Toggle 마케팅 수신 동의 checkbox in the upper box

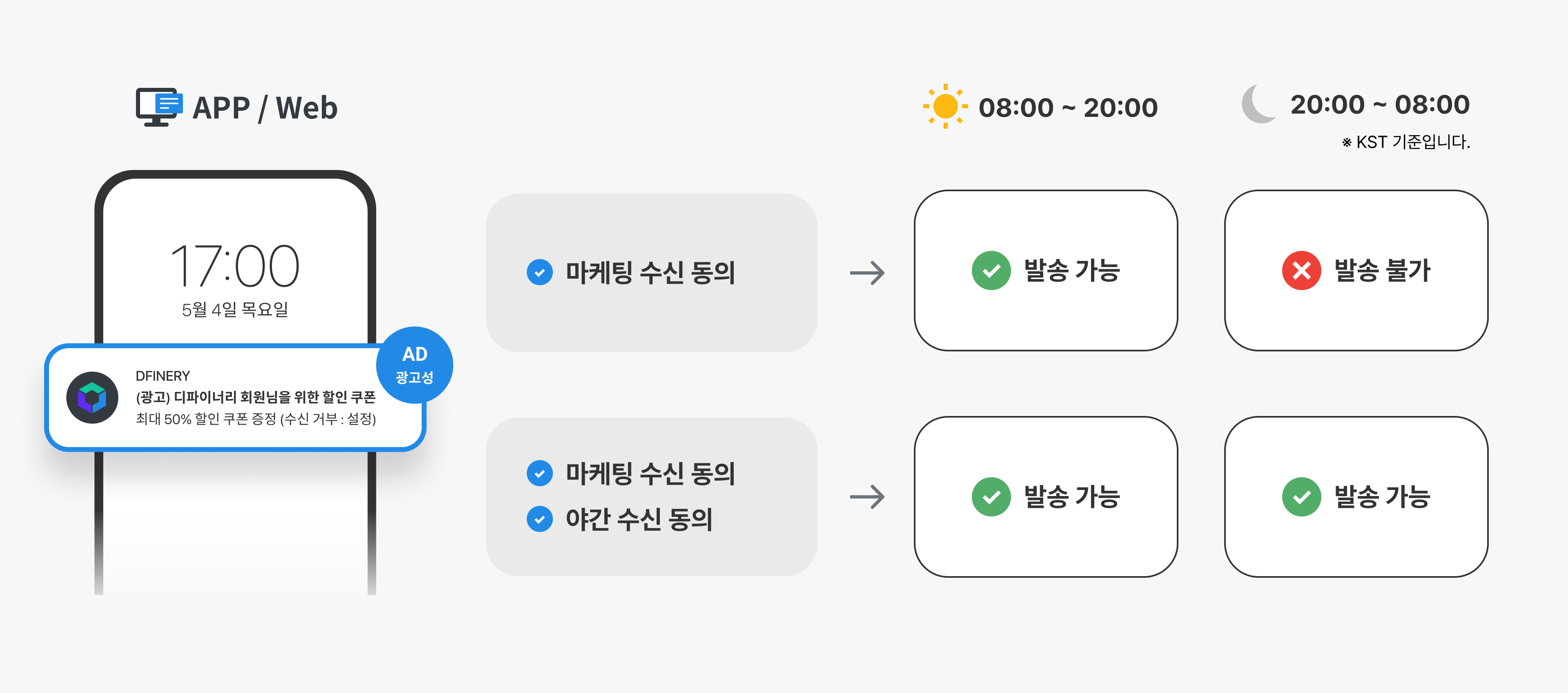(539, 272)
